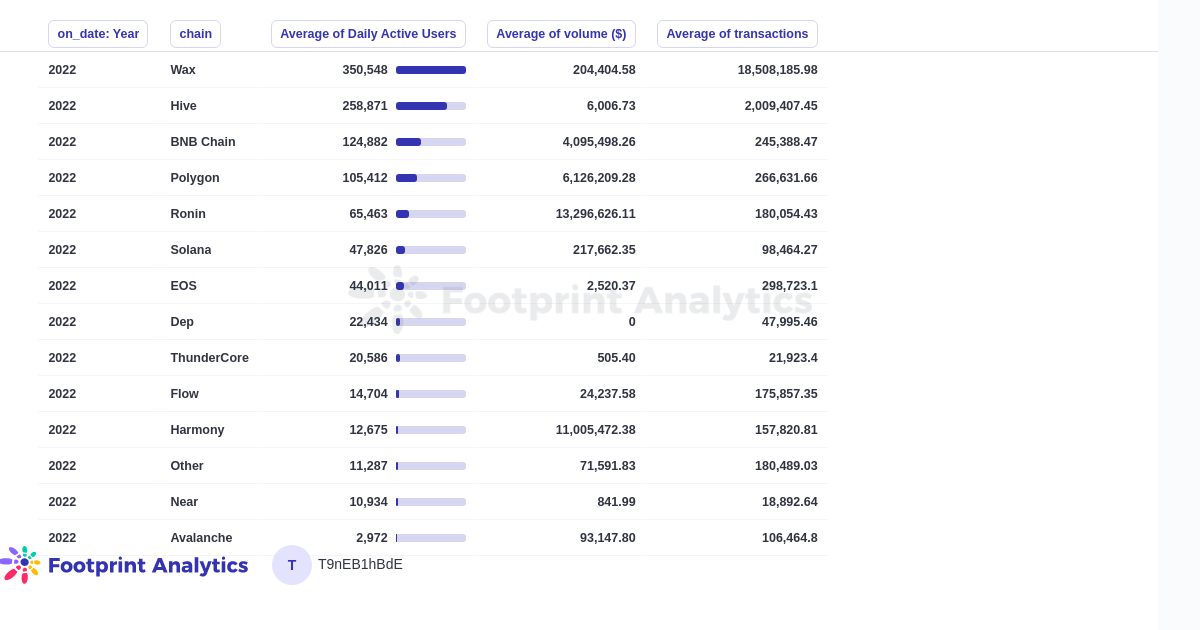Viewport: 1200px width, 630px height.
Task: Click the 2022 cell in the Wax row
Action: 62,70
